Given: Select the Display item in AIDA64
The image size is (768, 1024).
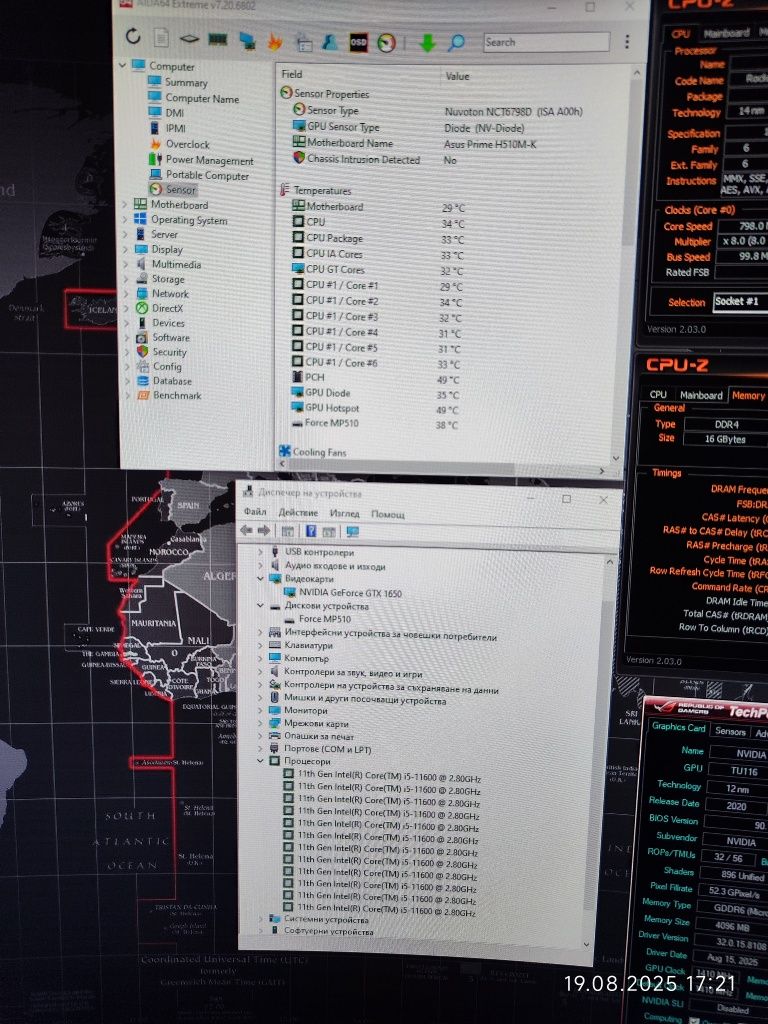Looking at the screenshot, I should pyautogui.click(x=167, y=249).
